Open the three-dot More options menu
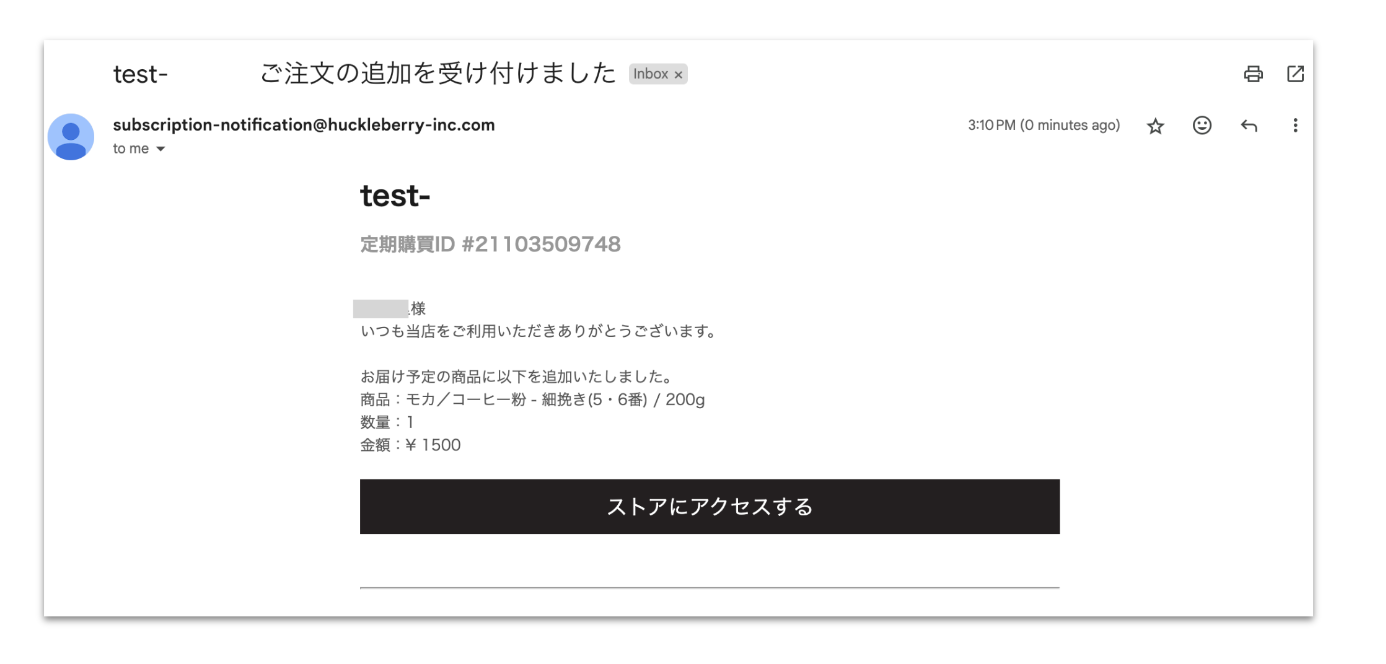 1295,126
